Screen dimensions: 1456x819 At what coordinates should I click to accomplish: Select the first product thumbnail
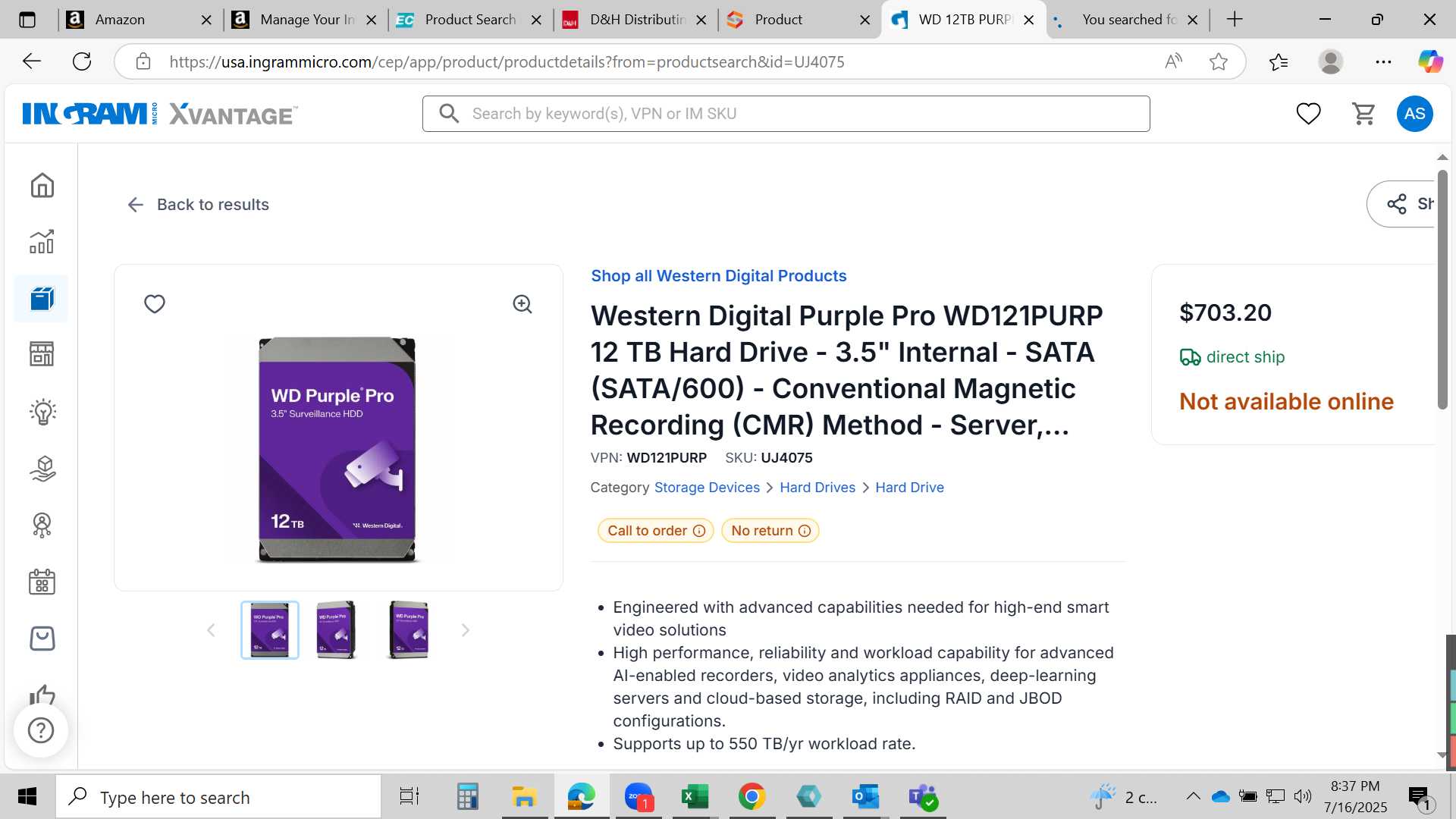270,630
